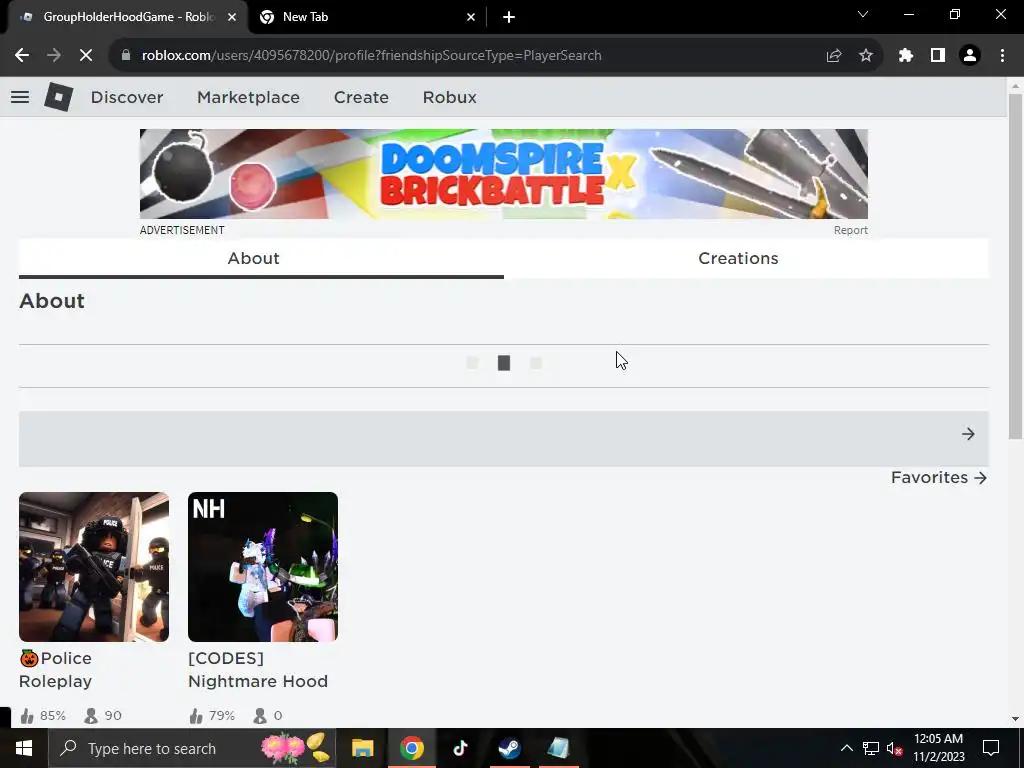
Task: Click the Roblox logo home icon
Action: click(58, 97)
